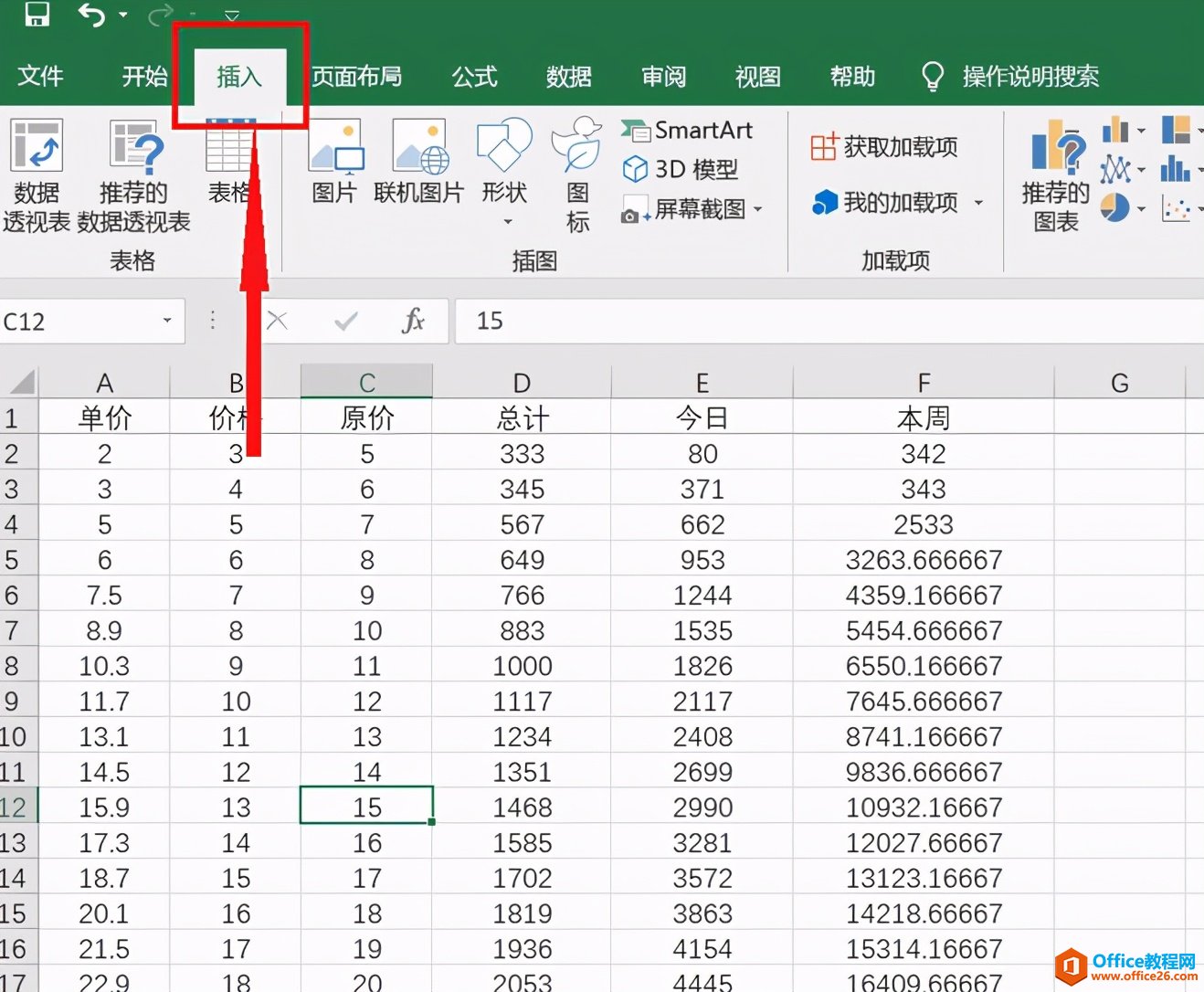Select column G header
1204x992 pixels.
point(1120,382)
